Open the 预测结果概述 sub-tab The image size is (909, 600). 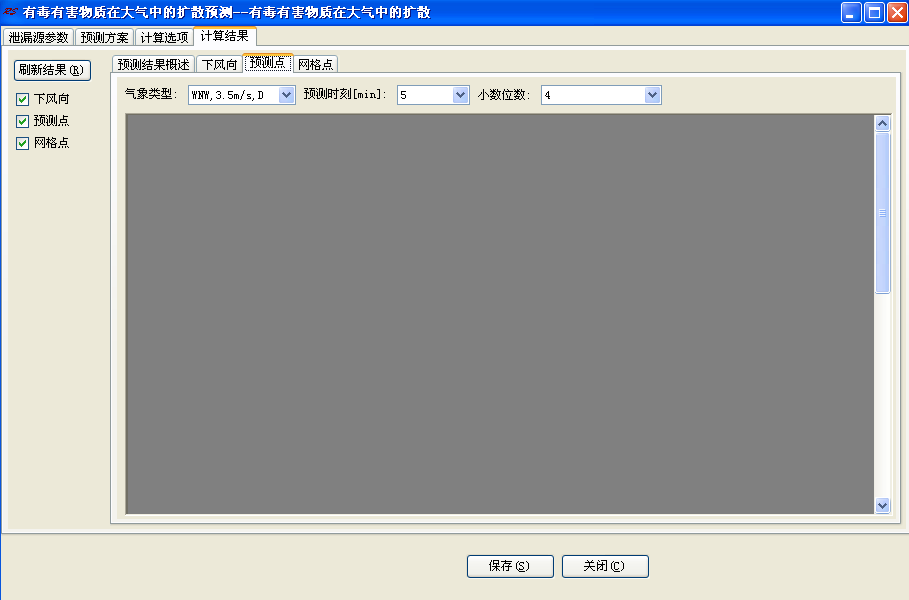click(153, 64)
